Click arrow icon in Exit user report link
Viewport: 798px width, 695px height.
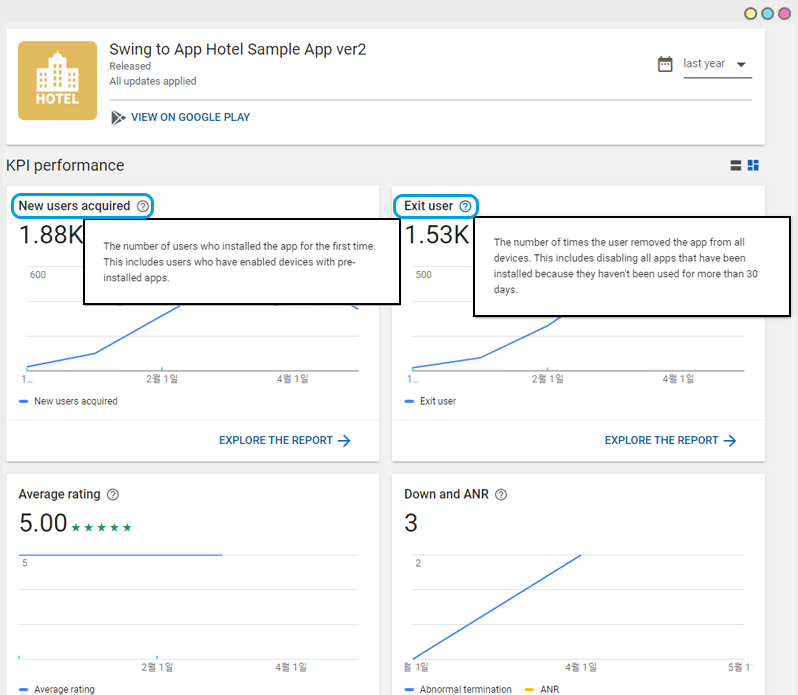pos(730,440)
